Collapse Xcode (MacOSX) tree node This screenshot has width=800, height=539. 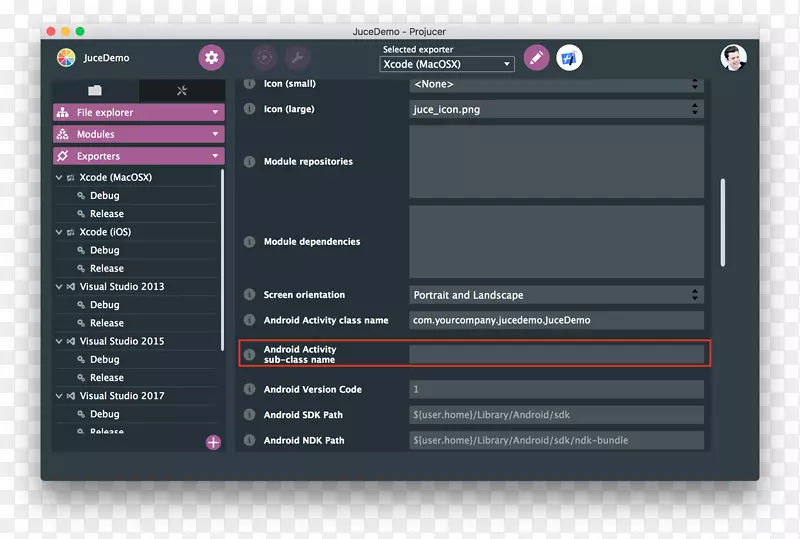[59, 178]
